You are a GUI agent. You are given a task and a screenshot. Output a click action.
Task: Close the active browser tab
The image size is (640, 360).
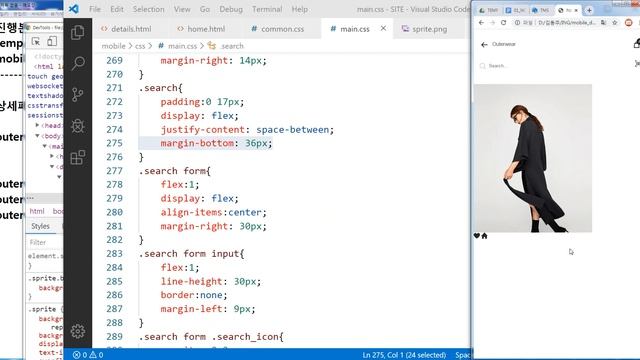point(576,10)
